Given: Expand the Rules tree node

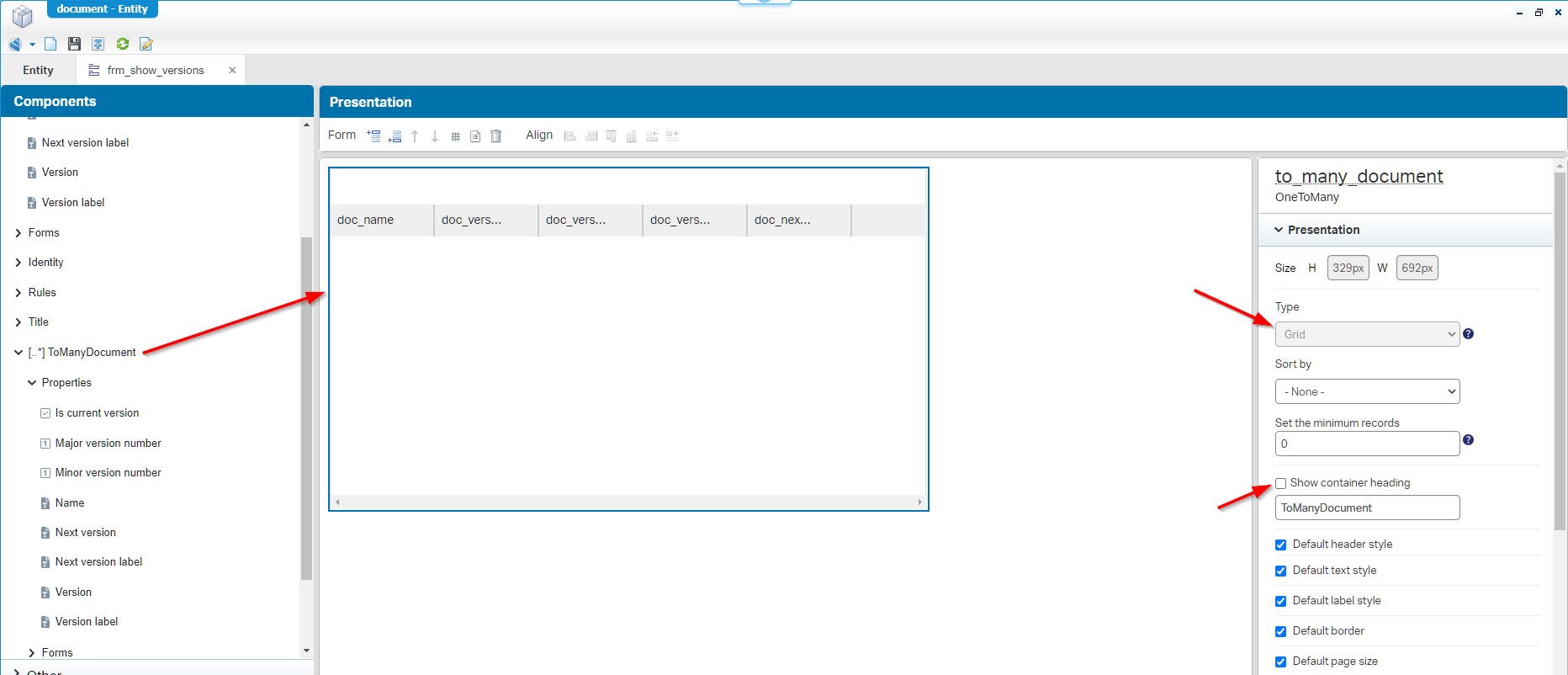Looking at the screenshot, I should click(19, 293).
